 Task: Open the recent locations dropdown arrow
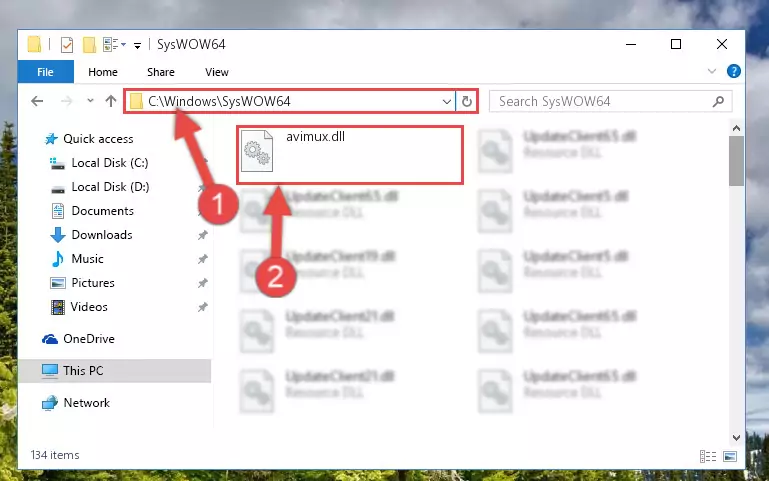click(90, 101)
